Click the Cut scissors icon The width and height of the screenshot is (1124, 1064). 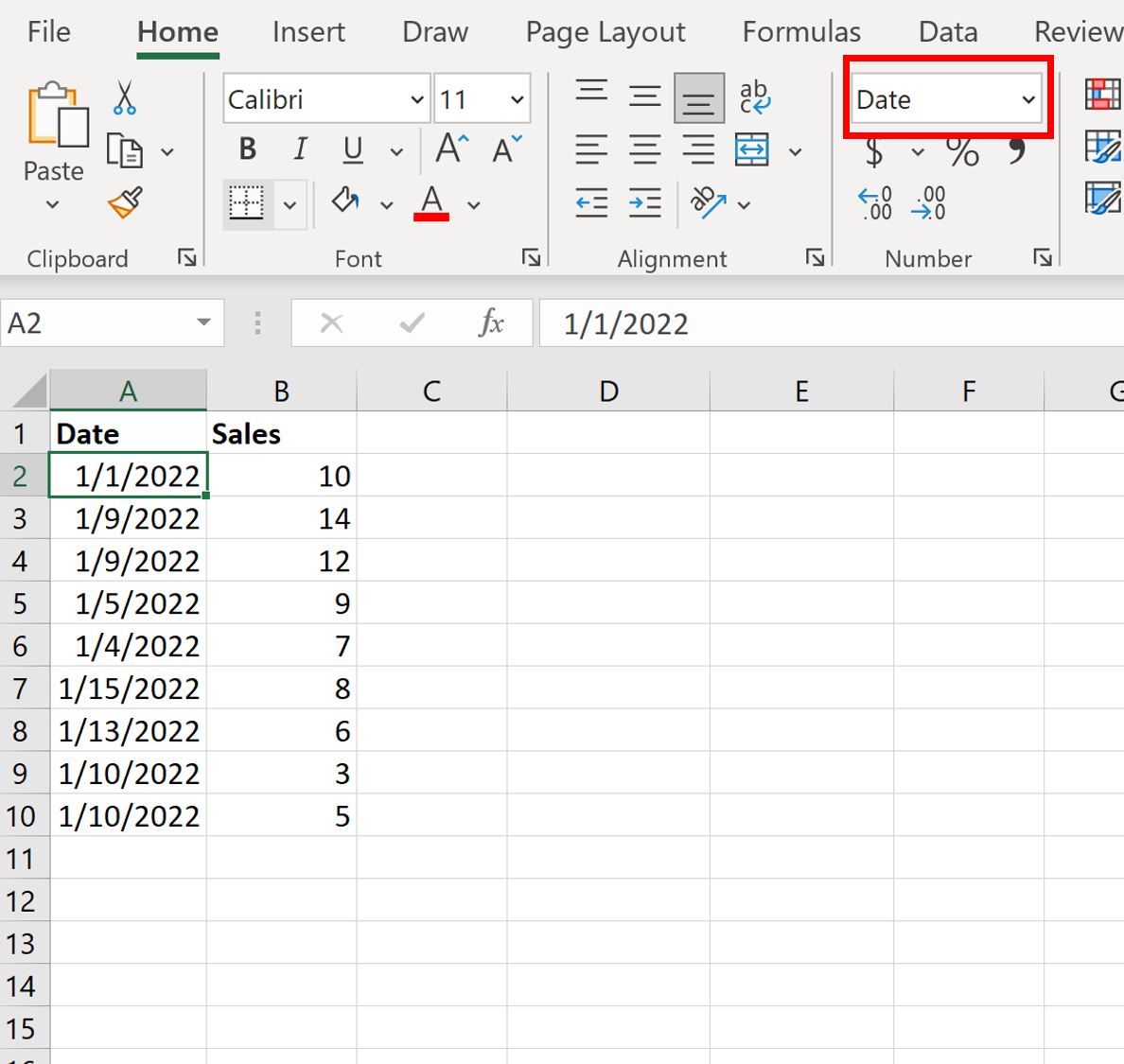[x=125, y=98]
